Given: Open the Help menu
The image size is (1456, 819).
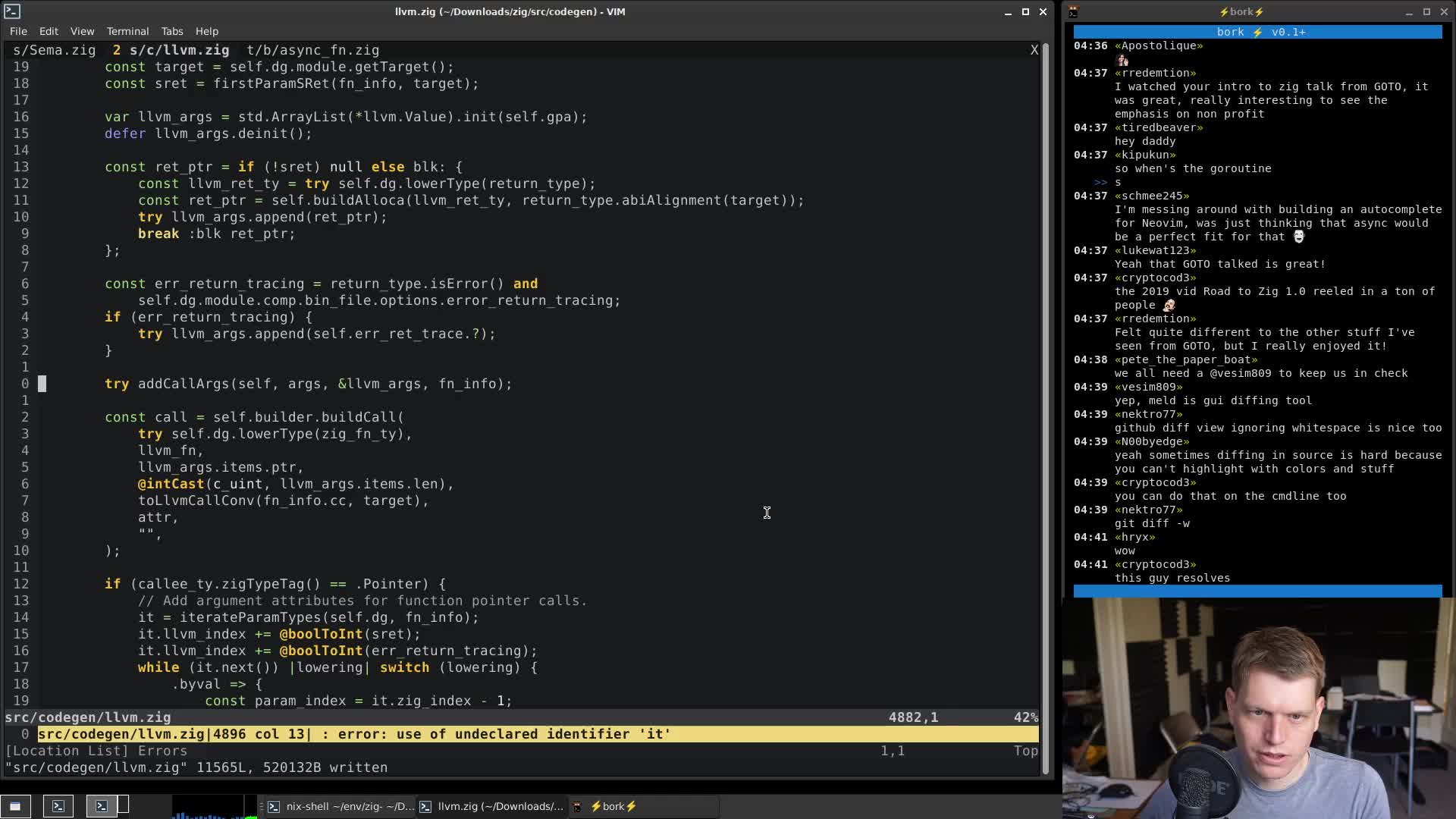Looking at the screenshot, I should click(x=207, y=31).
